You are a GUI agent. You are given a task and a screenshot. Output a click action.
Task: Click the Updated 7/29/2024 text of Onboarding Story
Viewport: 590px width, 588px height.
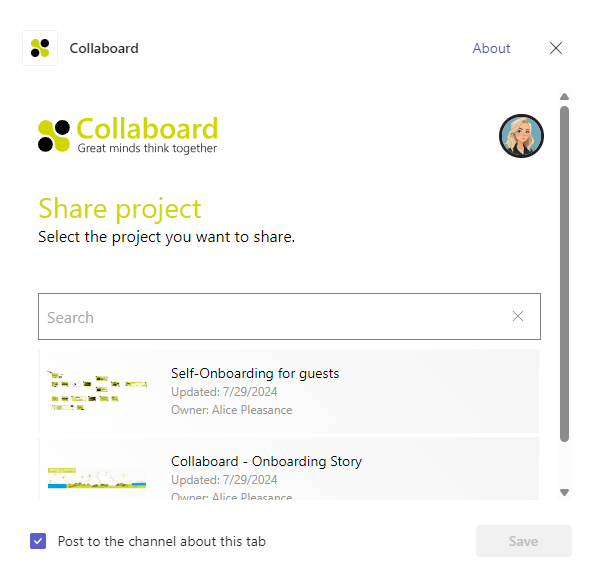(x=224, y=480)
